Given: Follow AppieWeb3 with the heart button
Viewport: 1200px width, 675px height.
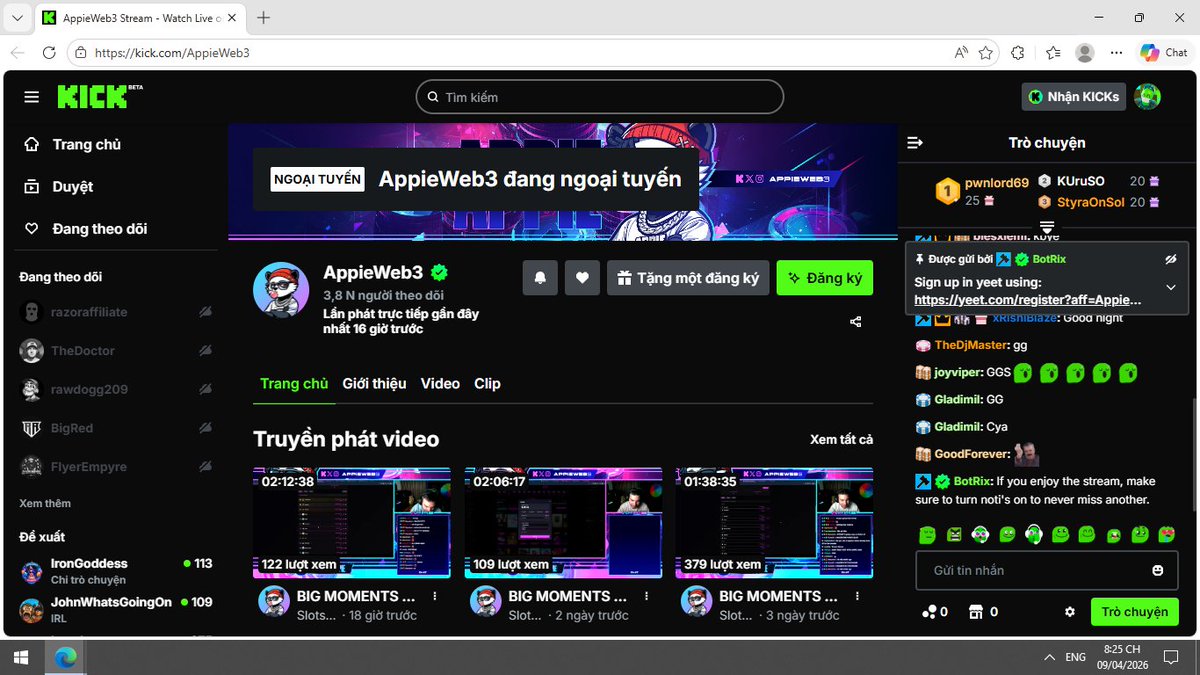Looking at the screenshot, I should click(x=582, y=278).
